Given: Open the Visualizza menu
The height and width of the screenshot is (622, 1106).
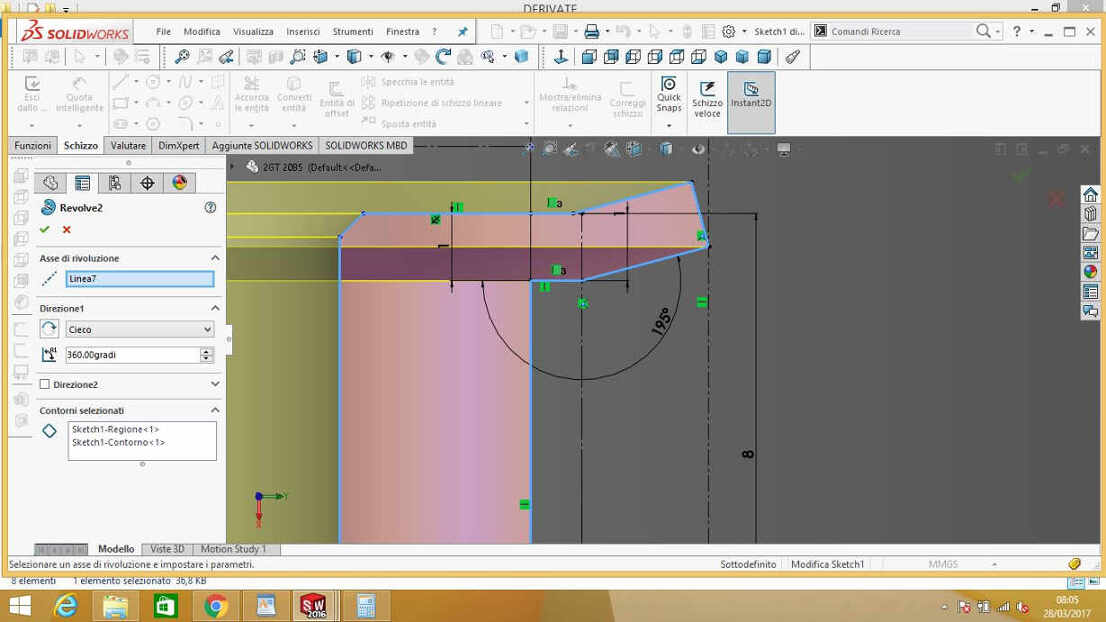Looking at the screenshot, I should pyautogui.click(x=253, y=32).
